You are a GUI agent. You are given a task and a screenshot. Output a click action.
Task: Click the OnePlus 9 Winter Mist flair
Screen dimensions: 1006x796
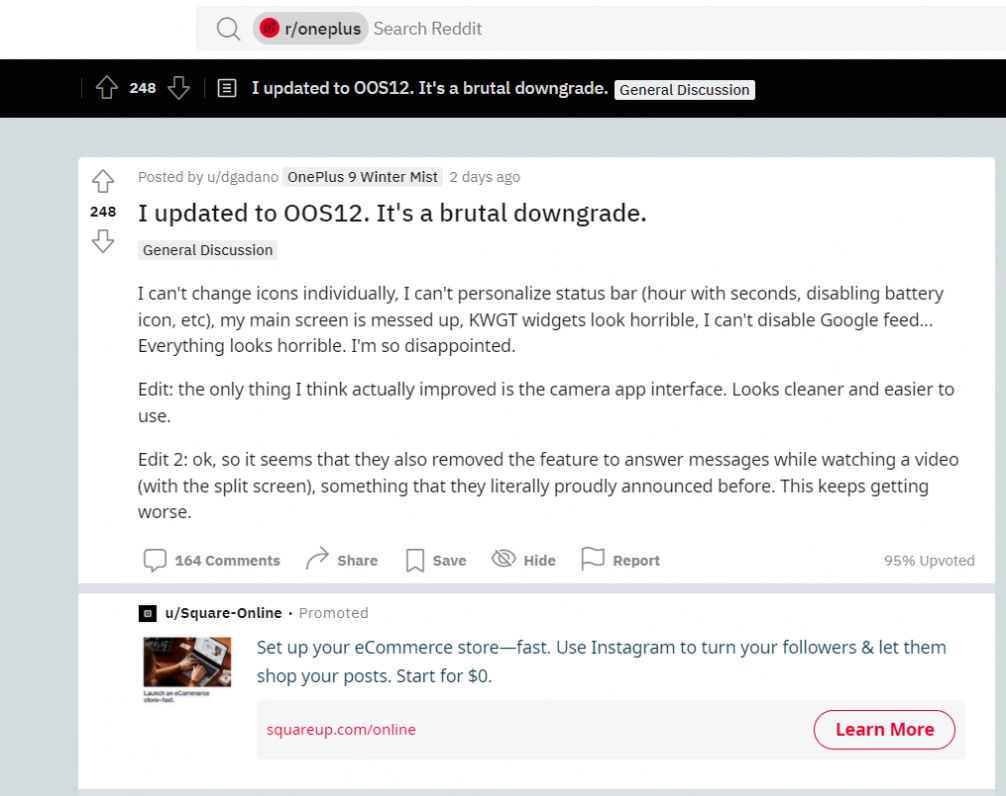(x=362, y=177)
